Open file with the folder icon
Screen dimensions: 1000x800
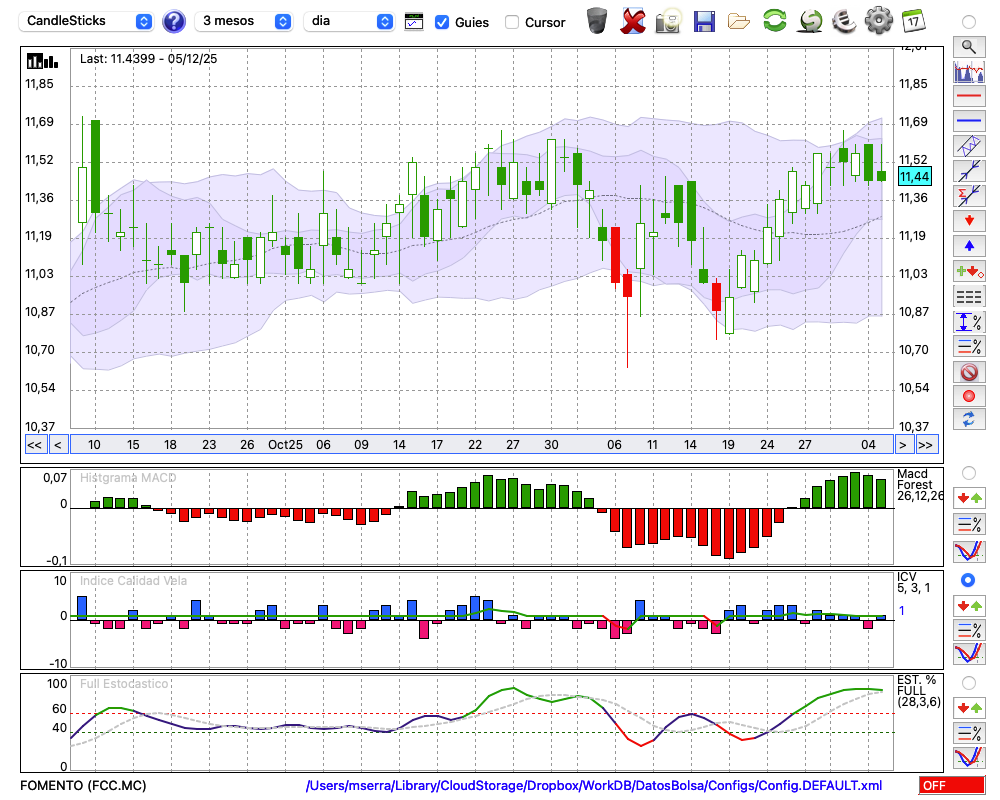(739, 22)
